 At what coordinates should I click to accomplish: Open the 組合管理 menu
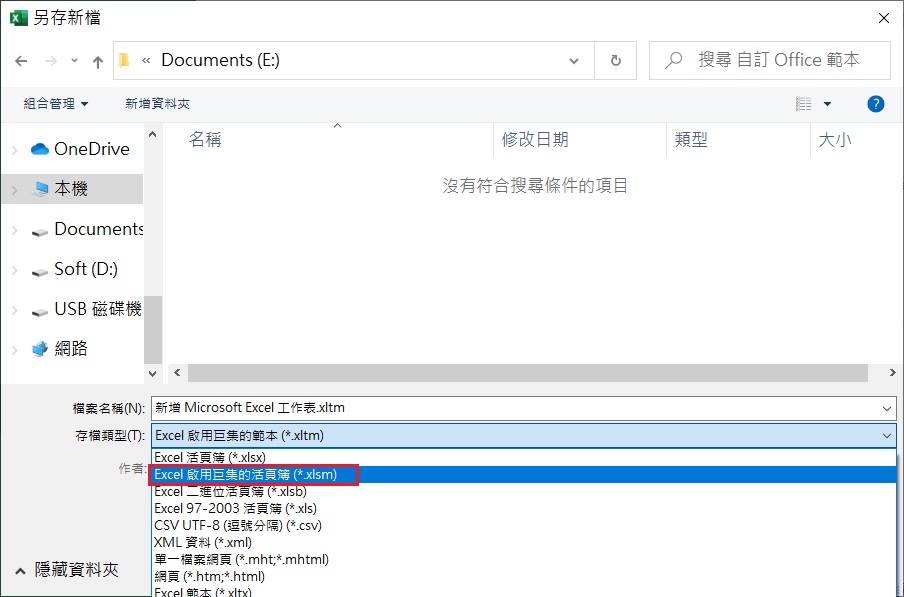tap(55, 104)
